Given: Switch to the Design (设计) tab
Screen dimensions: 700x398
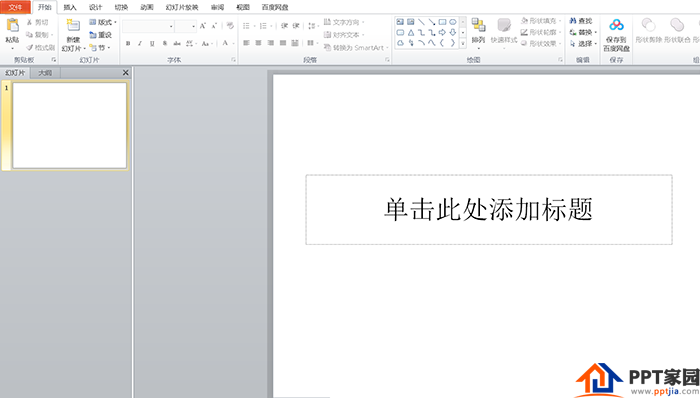Looking at the screenshot, I should click(96, 7).
